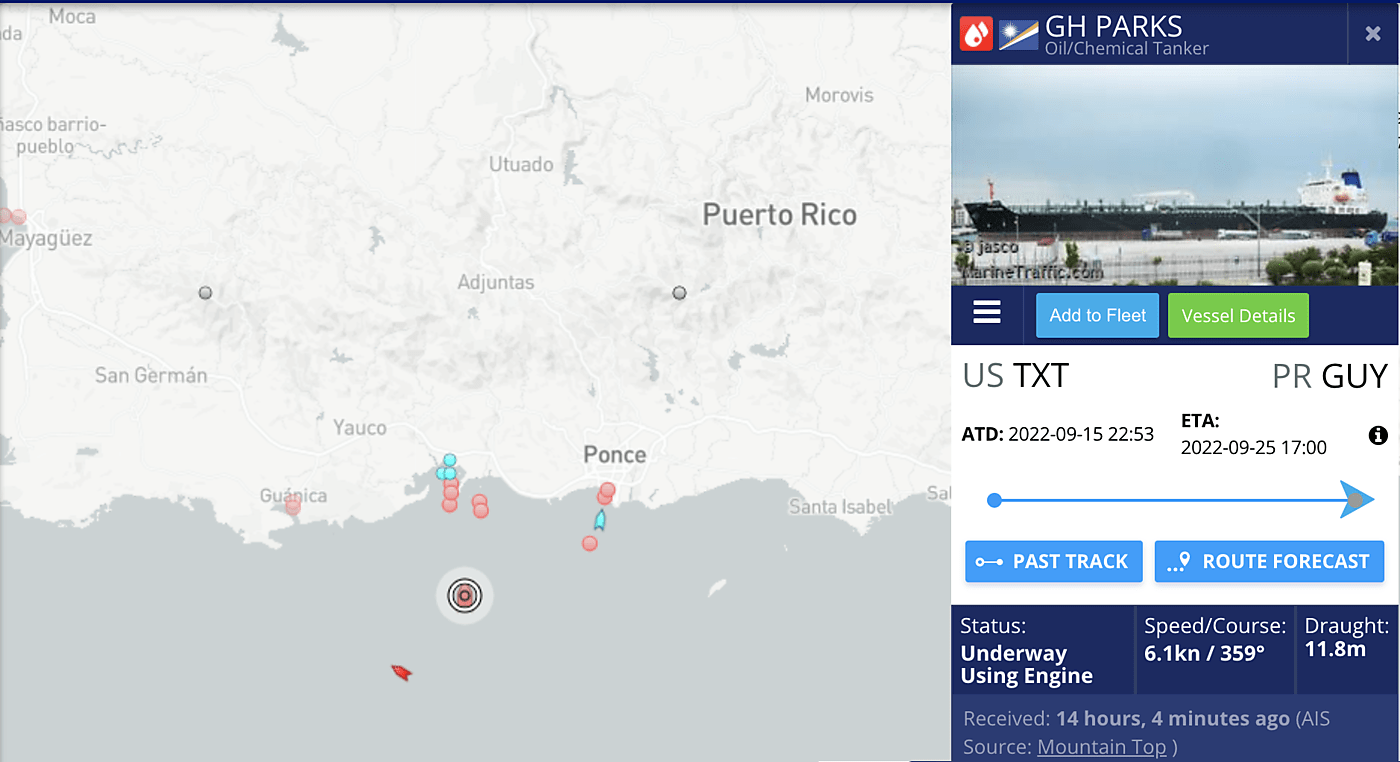Click the grey station marker east of Adjuntas
The height and width of the screenshot is (762, 1400).
[680, 293]
